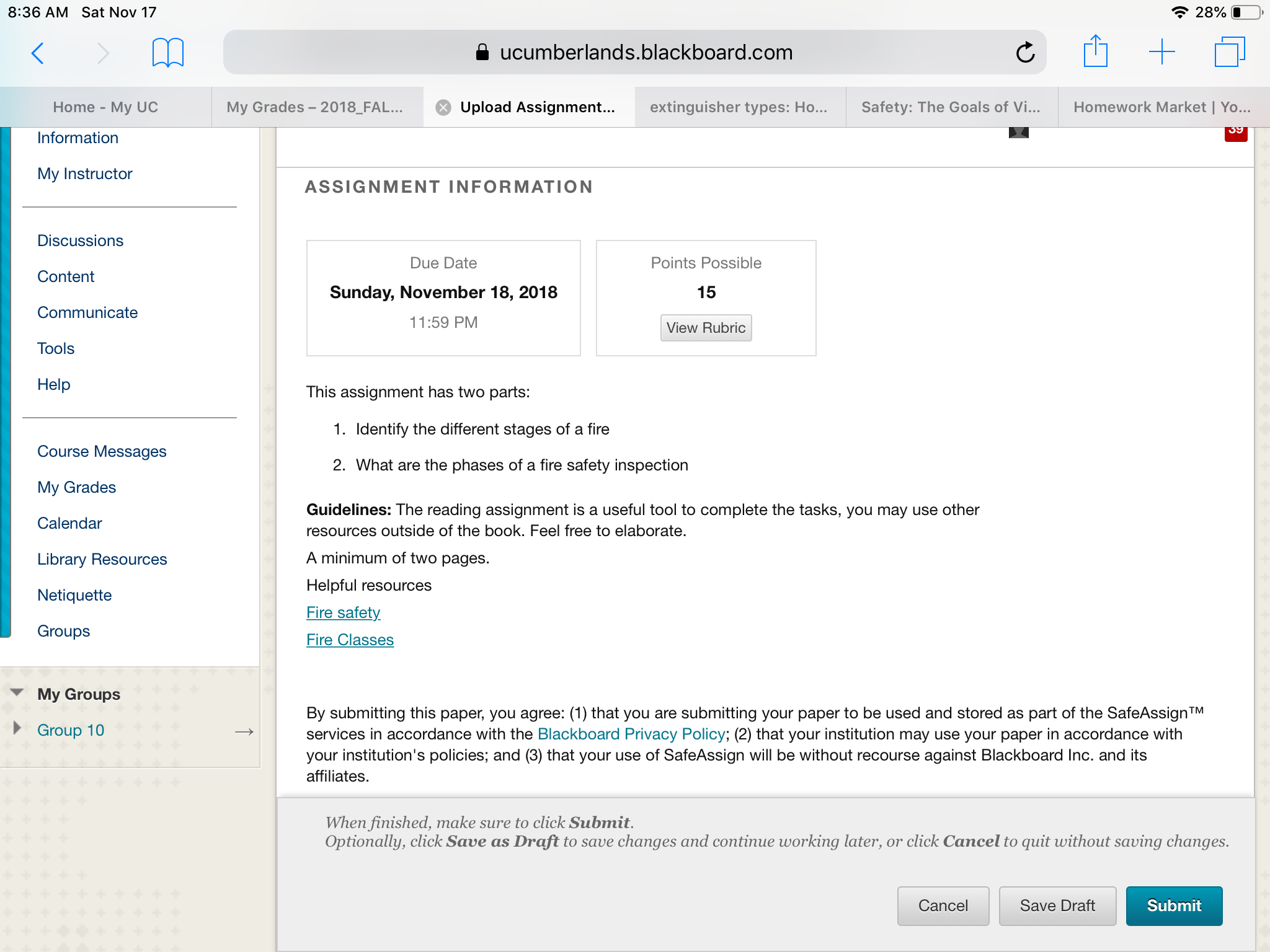Click the Group 10 arrow icon
This screenshot has height=952, width=1270.
(244, 731)
